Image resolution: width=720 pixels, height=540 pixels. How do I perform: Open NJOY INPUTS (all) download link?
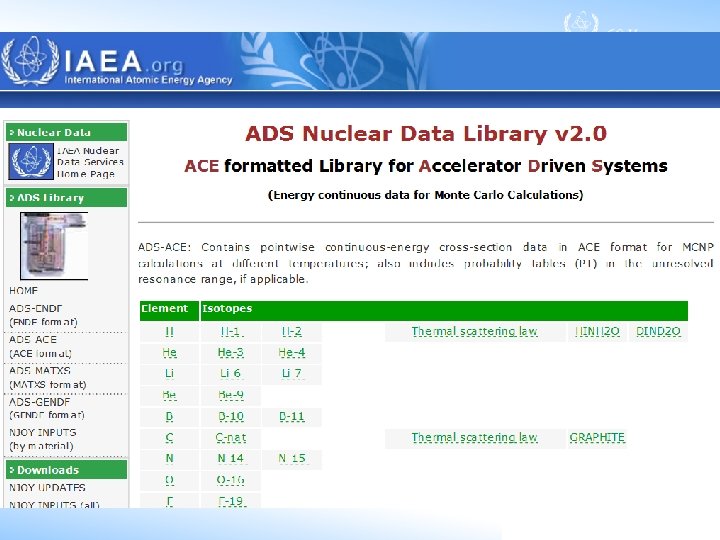coord(54,504)
